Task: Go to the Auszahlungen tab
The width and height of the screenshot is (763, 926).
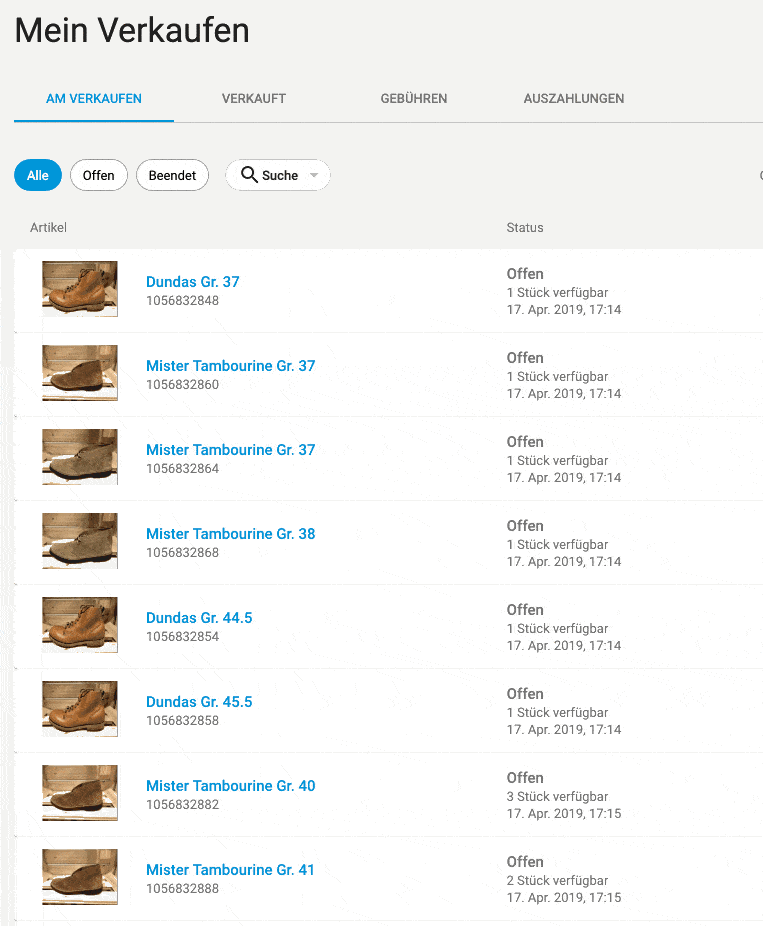Action: 573,99
